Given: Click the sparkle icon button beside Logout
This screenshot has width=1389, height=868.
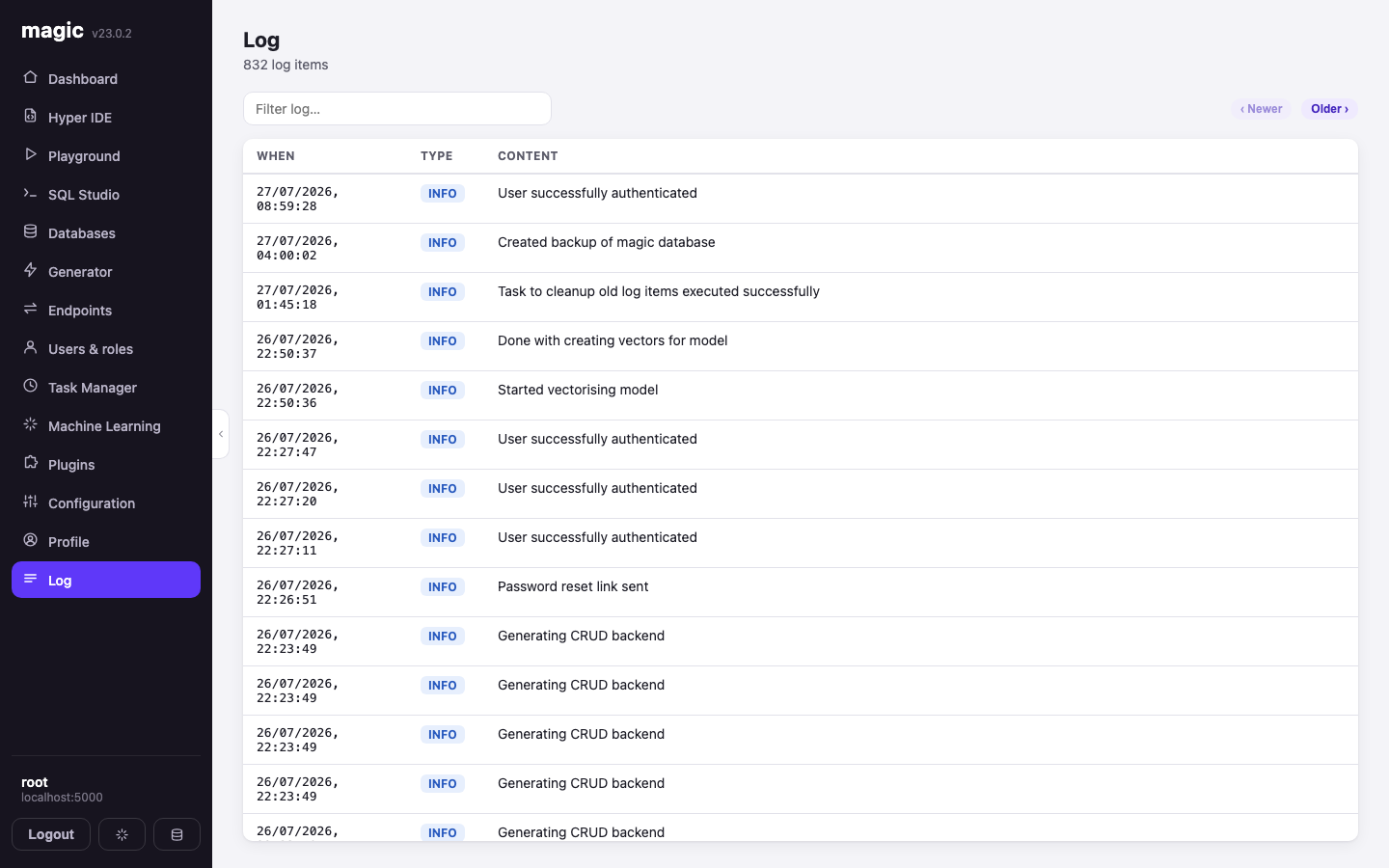Looking at the screenshot, I should click(x=122, y=834).
